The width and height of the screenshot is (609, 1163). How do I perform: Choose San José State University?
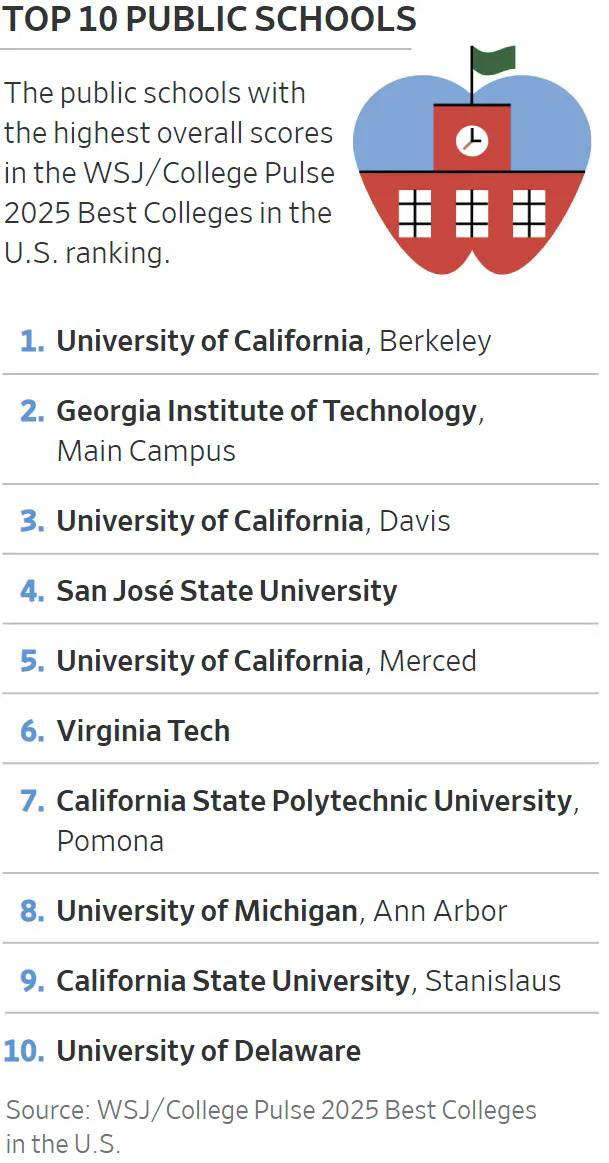coord(226,591)
